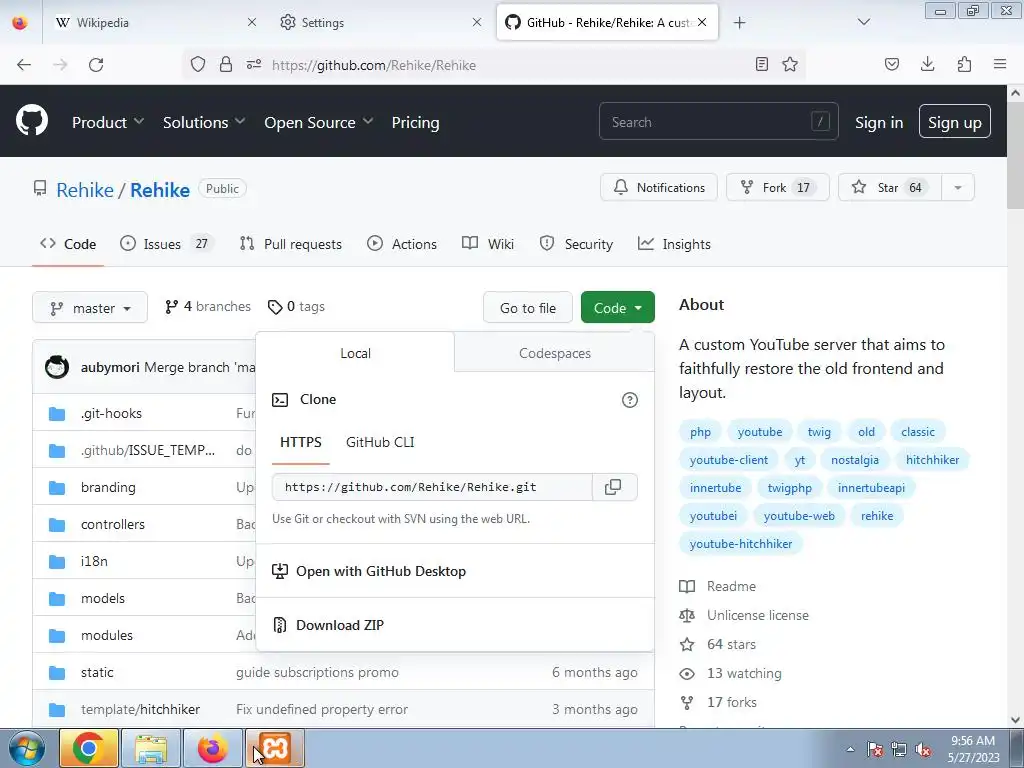Switch to the Wikipedia browser tab
The width and height of the screenshot is (1024, 768).
coord(157,22)
